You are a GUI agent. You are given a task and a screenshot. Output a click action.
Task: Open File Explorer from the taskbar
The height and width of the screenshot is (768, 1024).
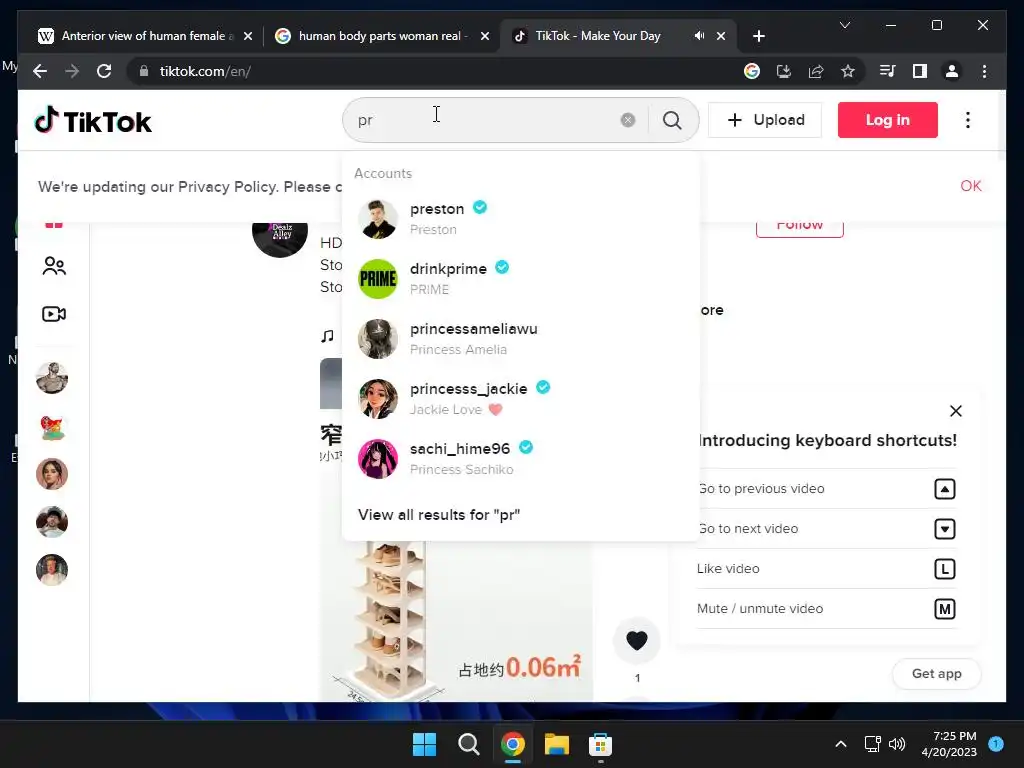tap(556, 744)
